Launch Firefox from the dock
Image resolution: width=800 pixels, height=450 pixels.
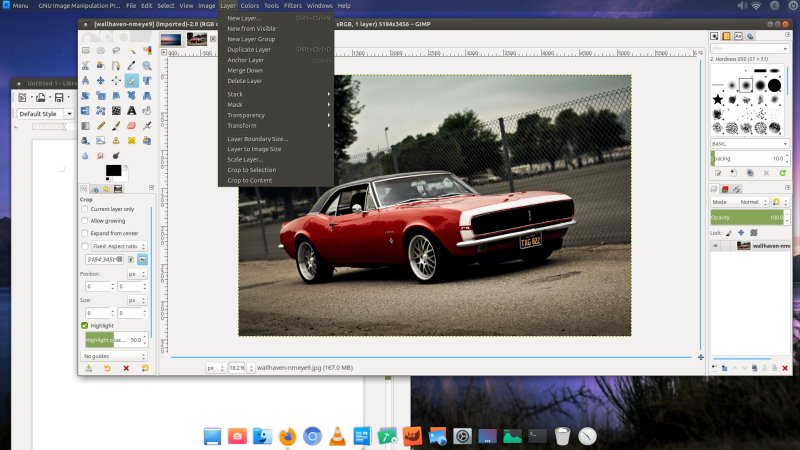(287, 436)
